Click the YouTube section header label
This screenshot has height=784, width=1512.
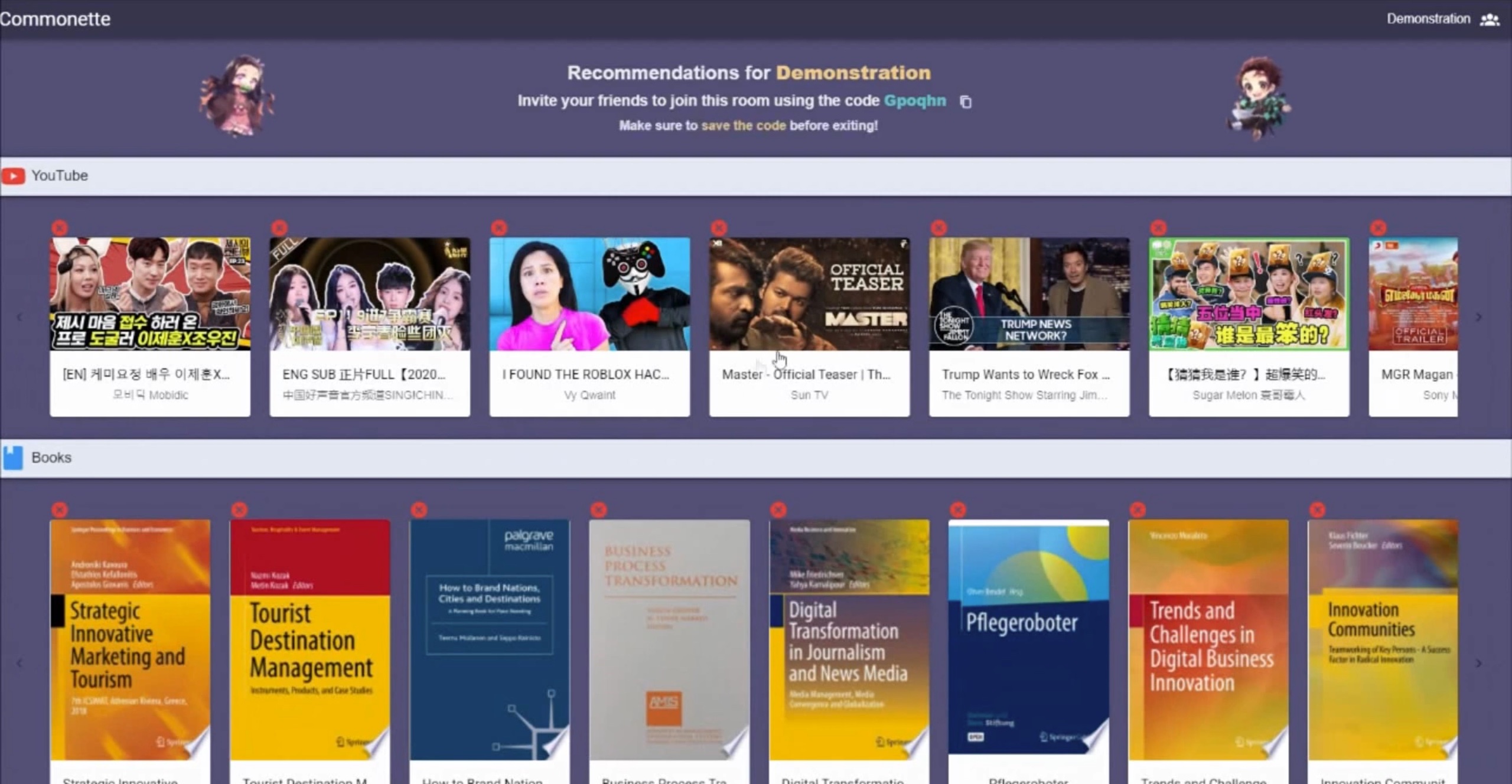[60, 176]
